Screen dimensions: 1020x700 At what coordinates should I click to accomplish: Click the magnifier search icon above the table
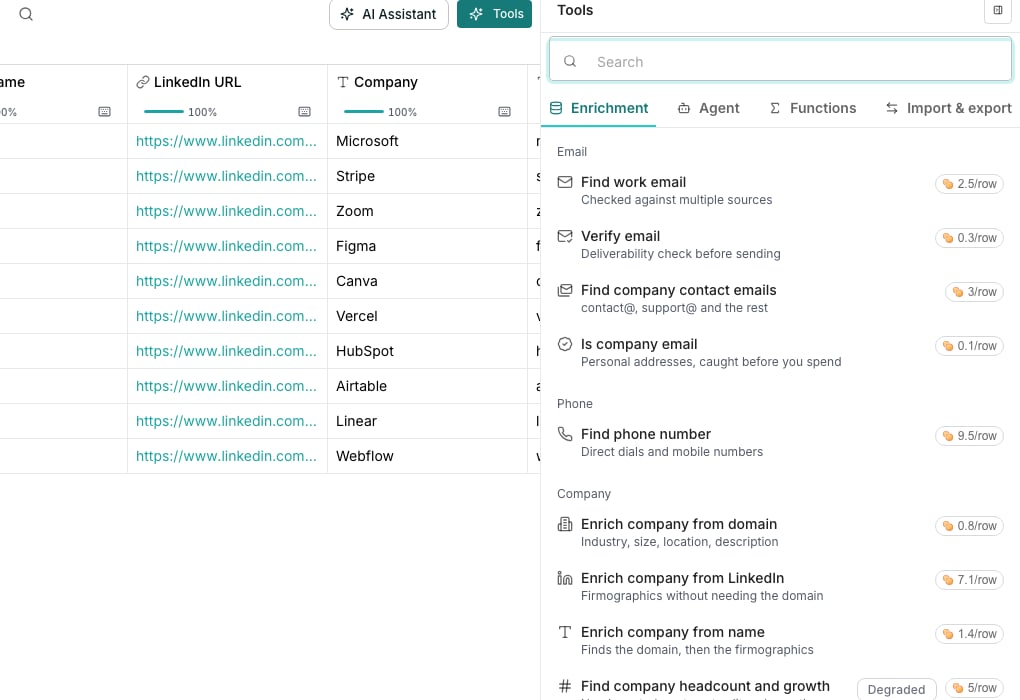pos(25,14)
